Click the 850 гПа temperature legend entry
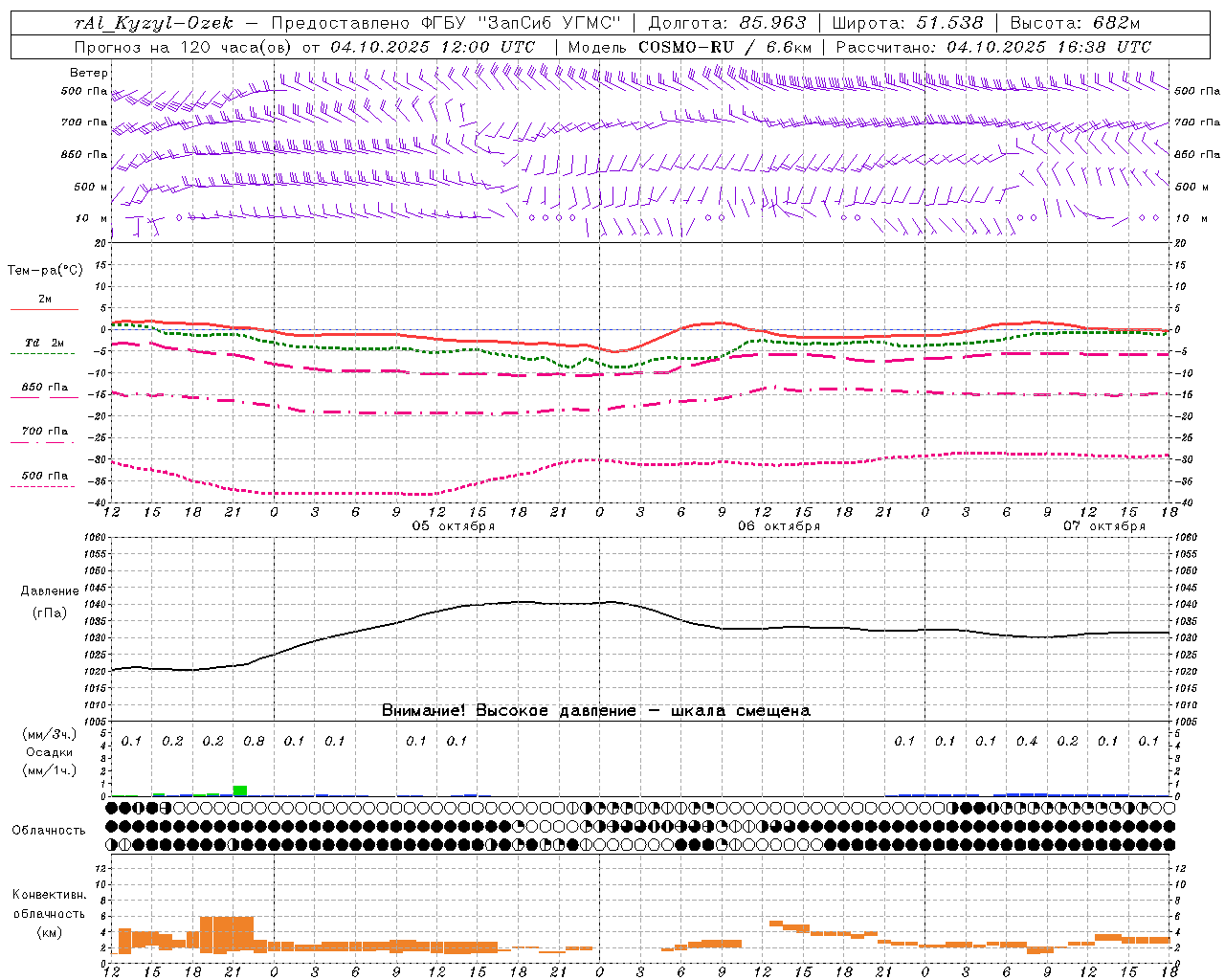 coord(44,388)
